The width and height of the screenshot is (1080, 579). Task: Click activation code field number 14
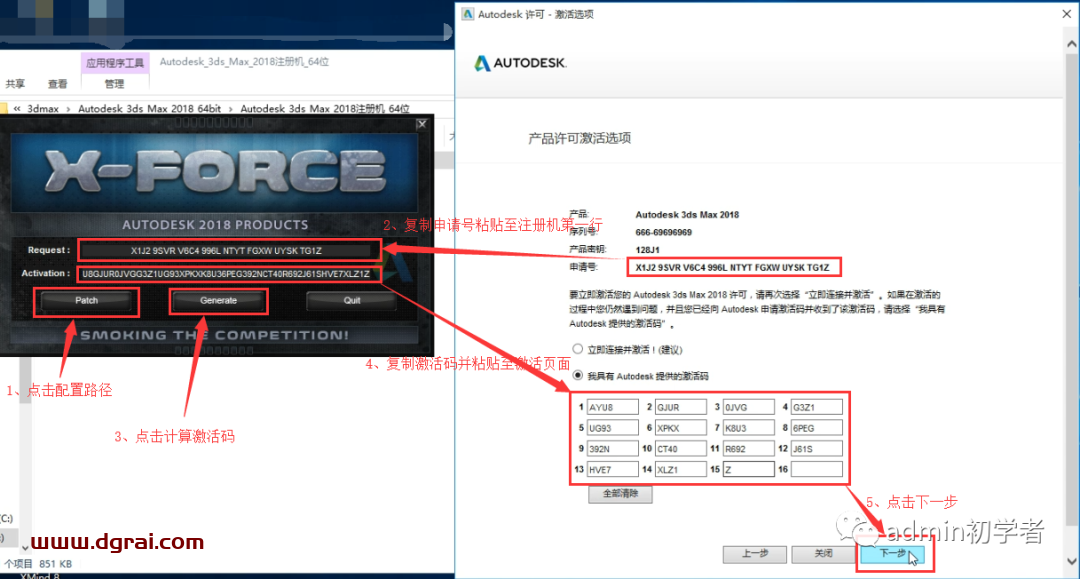pos(681,470)
